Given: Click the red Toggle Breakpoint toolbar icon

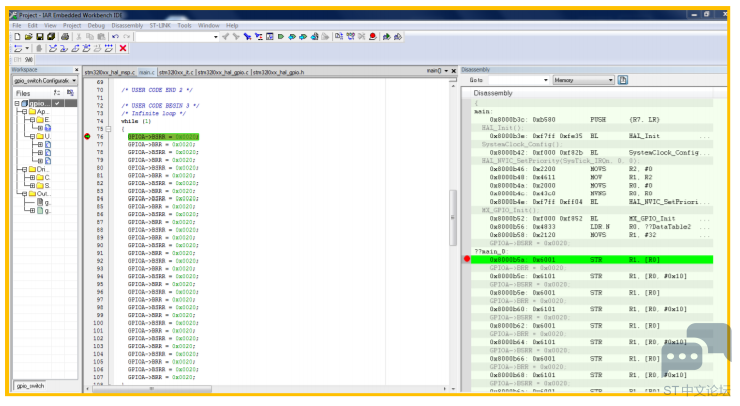Looking at the screenshot, I should coord(373,36).
